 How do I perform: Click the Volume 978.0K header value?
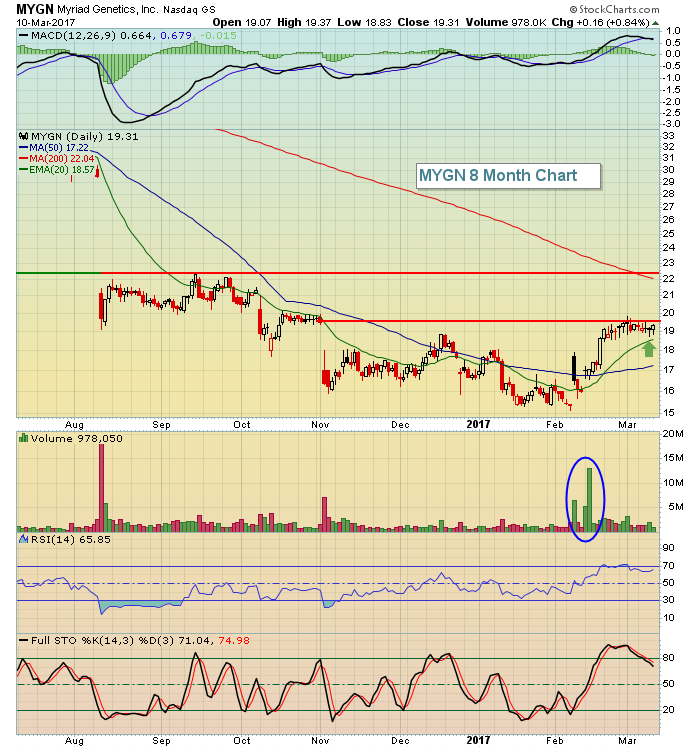(x=507, y=22)
